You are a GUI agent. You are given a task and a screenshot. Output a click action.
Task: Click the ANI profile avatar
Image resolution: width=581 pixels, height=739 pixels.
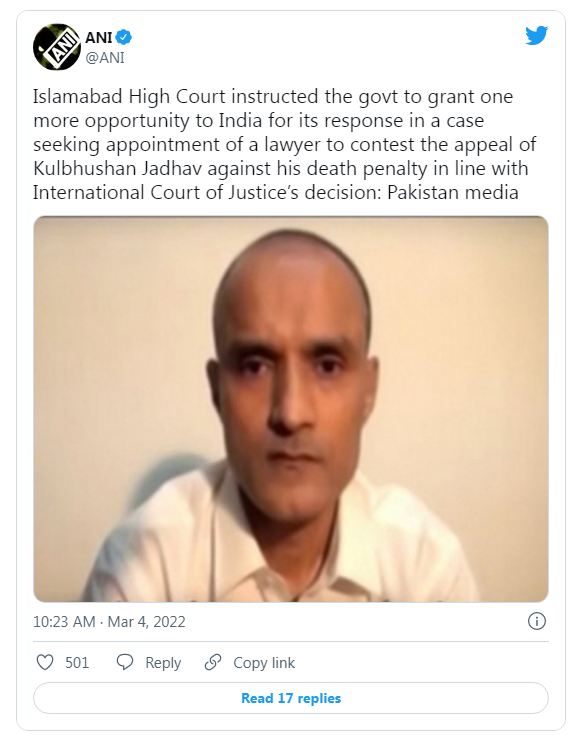pyautogui.click(x=57, y=47)
